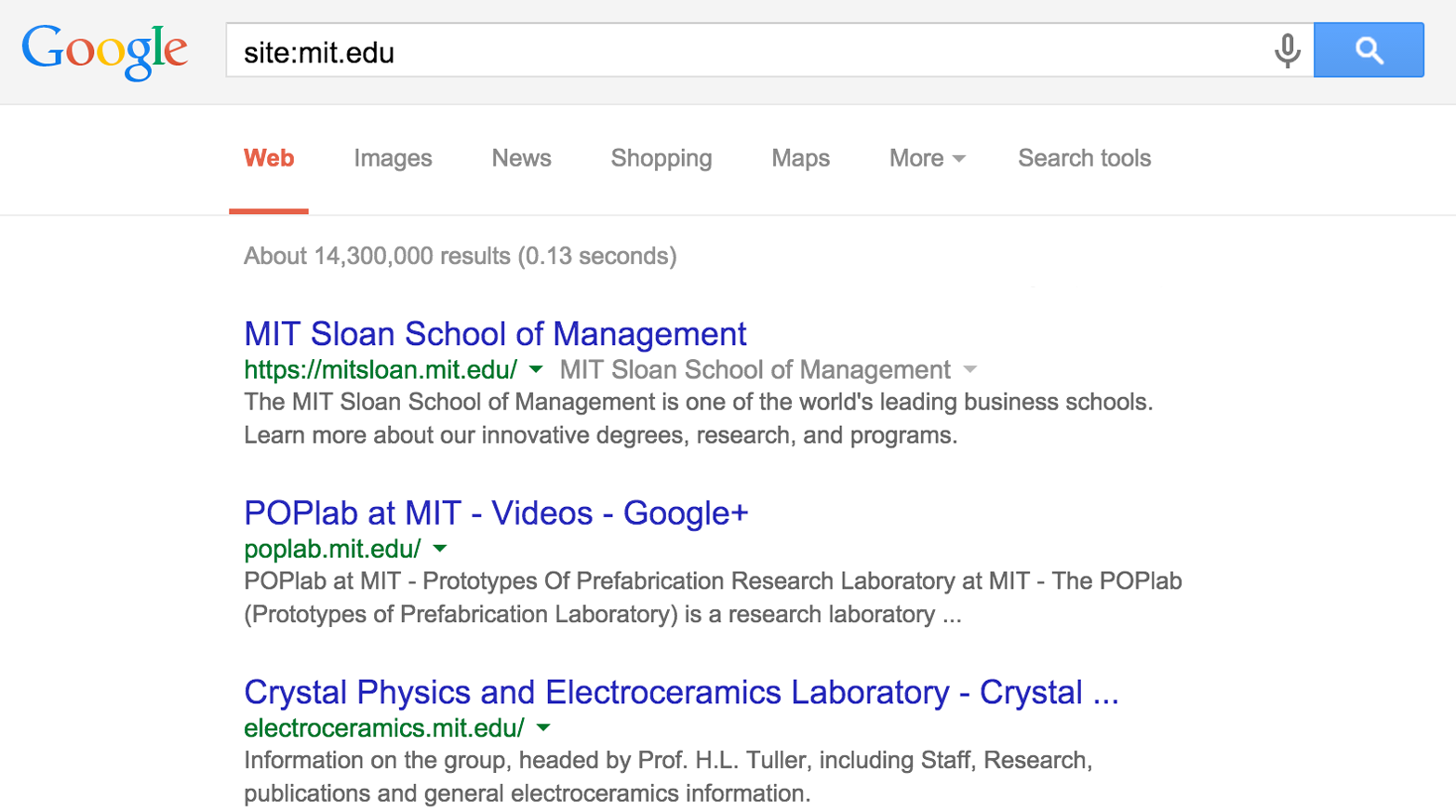Select the Web tab
Image resolution: width=1456 pixels, height=812 pixels.
(268, 158)
